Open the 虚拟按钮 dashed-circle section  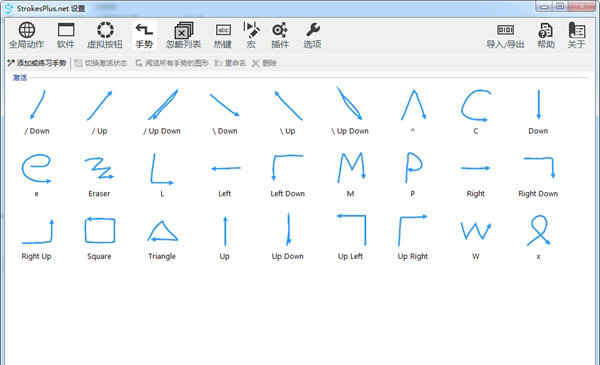[x=105, y=35]
